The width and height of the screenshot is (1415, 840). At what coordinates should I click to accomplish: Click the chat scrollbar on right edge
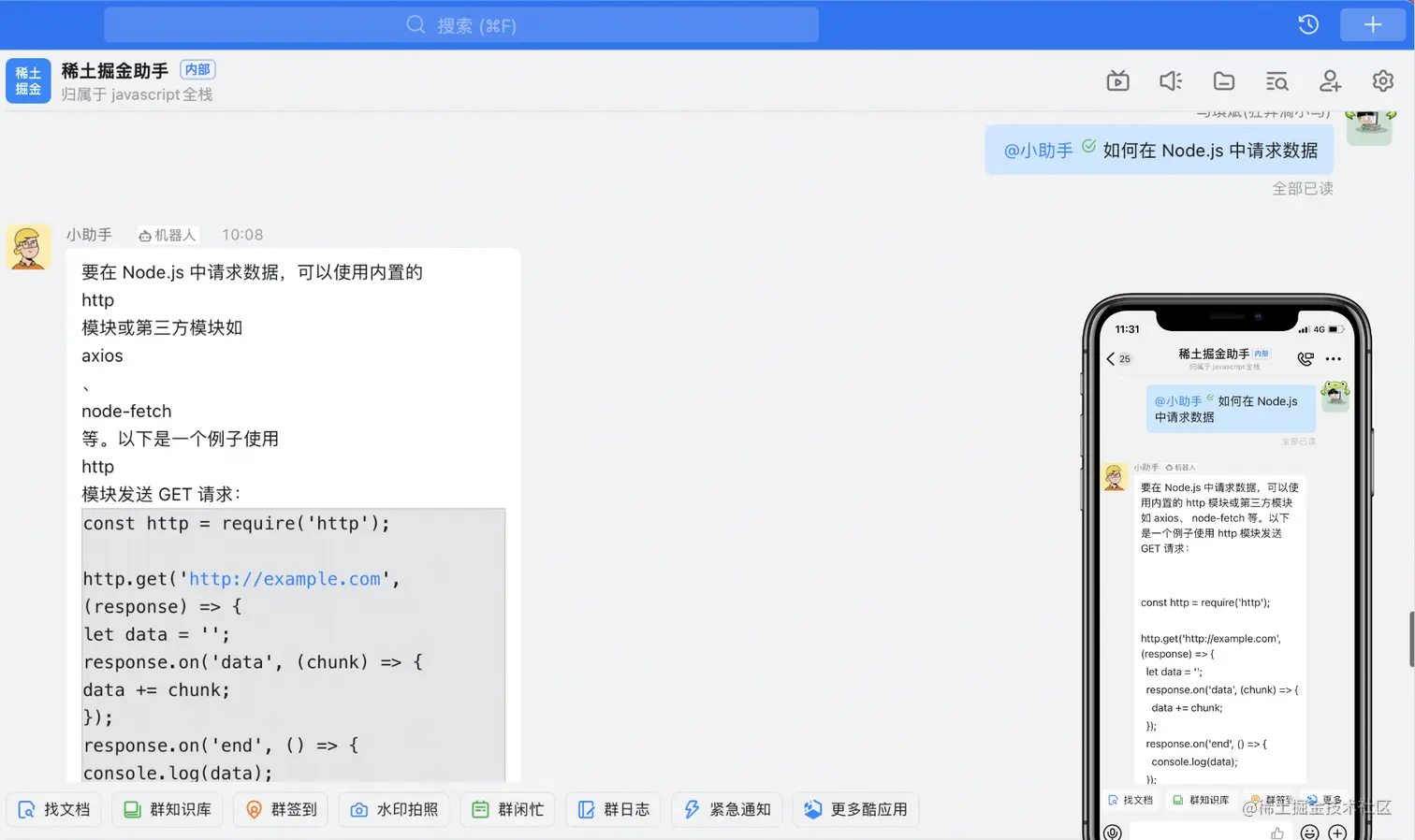point(1411,640)
